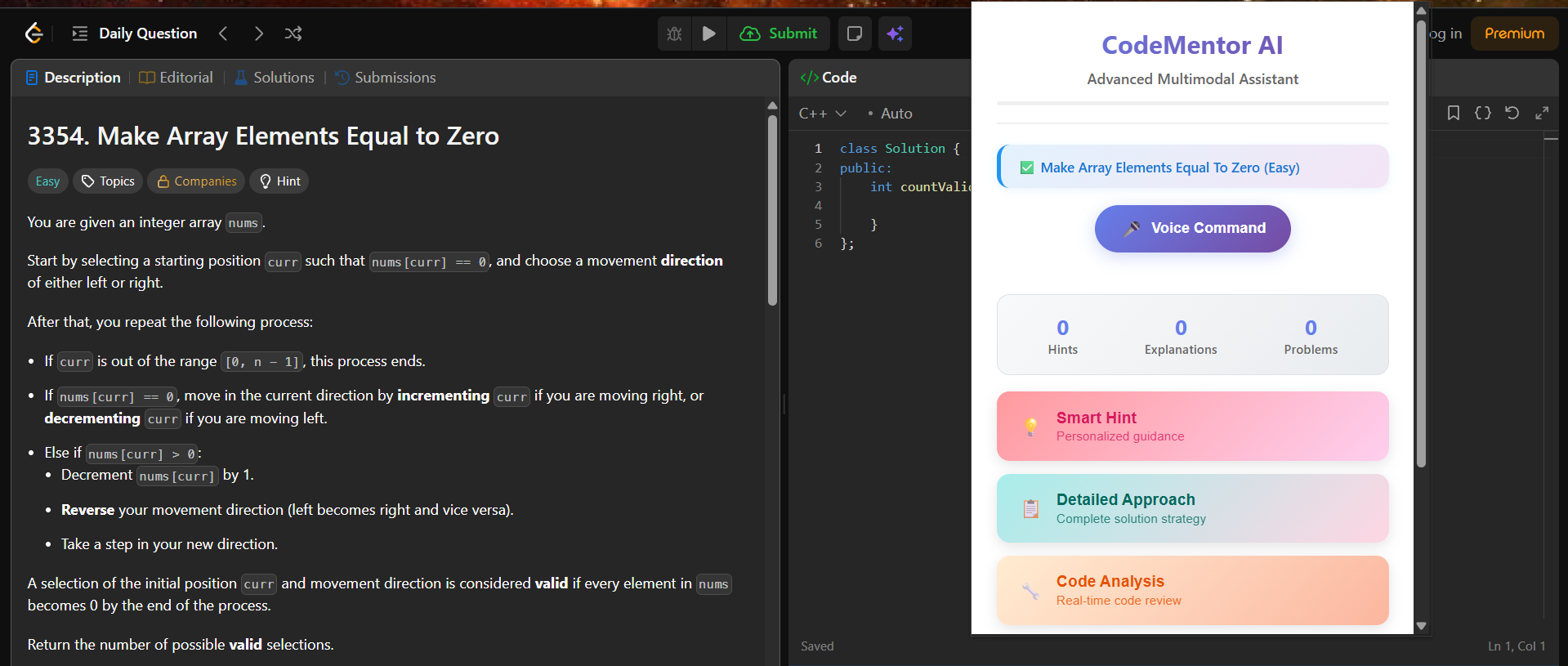The image size is (1568, 666).
Task: Click the CodeMentor popup scrollbar thumb
Action: 1421,243
